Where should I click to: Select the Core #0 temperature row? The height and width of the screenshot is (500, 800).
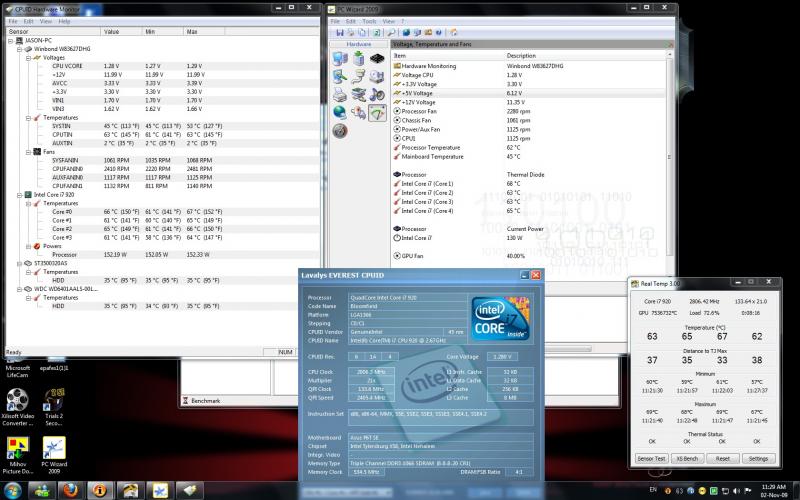click(163, 212)
